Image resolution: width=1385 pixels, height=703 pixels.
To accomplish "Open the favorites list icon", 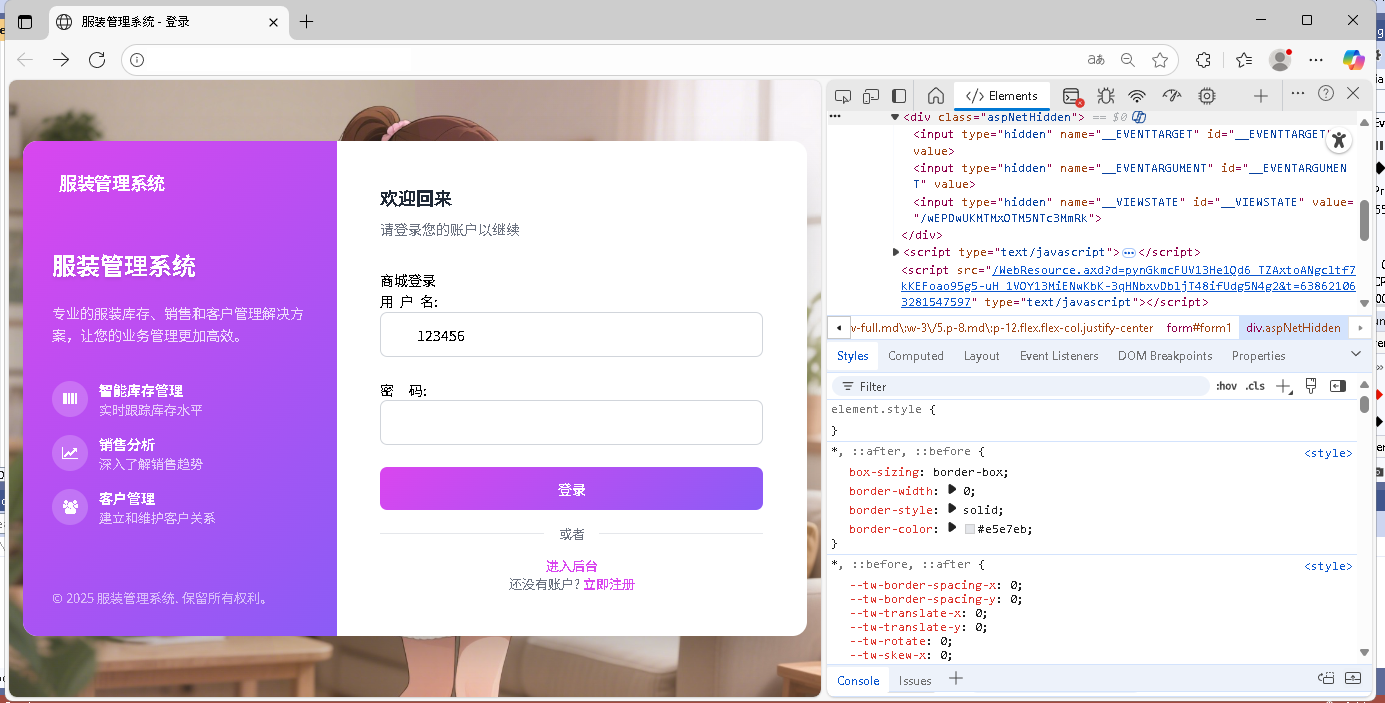I will pos(1243,60).
